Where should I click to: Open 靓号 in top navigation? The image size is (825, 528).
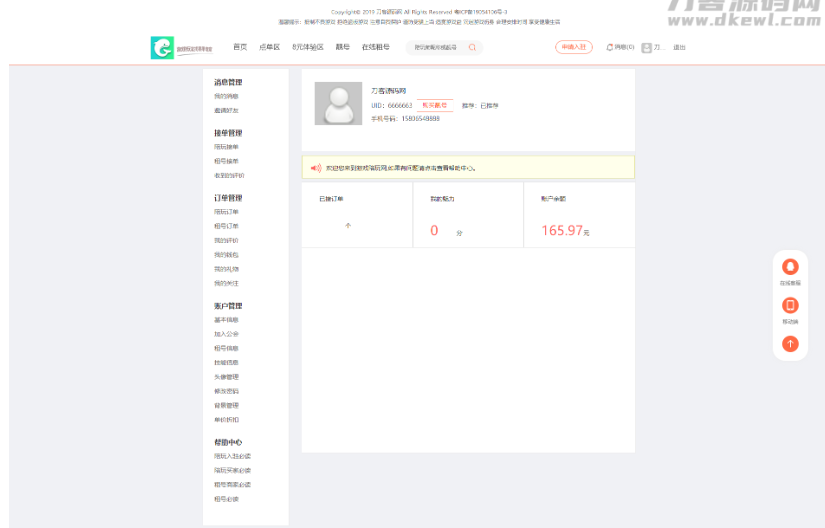(343, 47)
